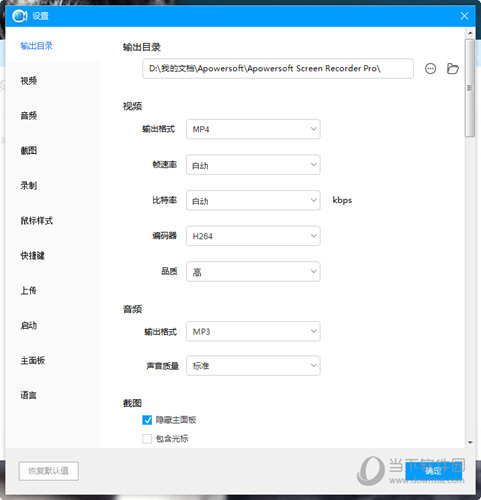The image size is (481, 500).
Task: Expand the 帧速率 dropdown
Action: tap(253, 165)
